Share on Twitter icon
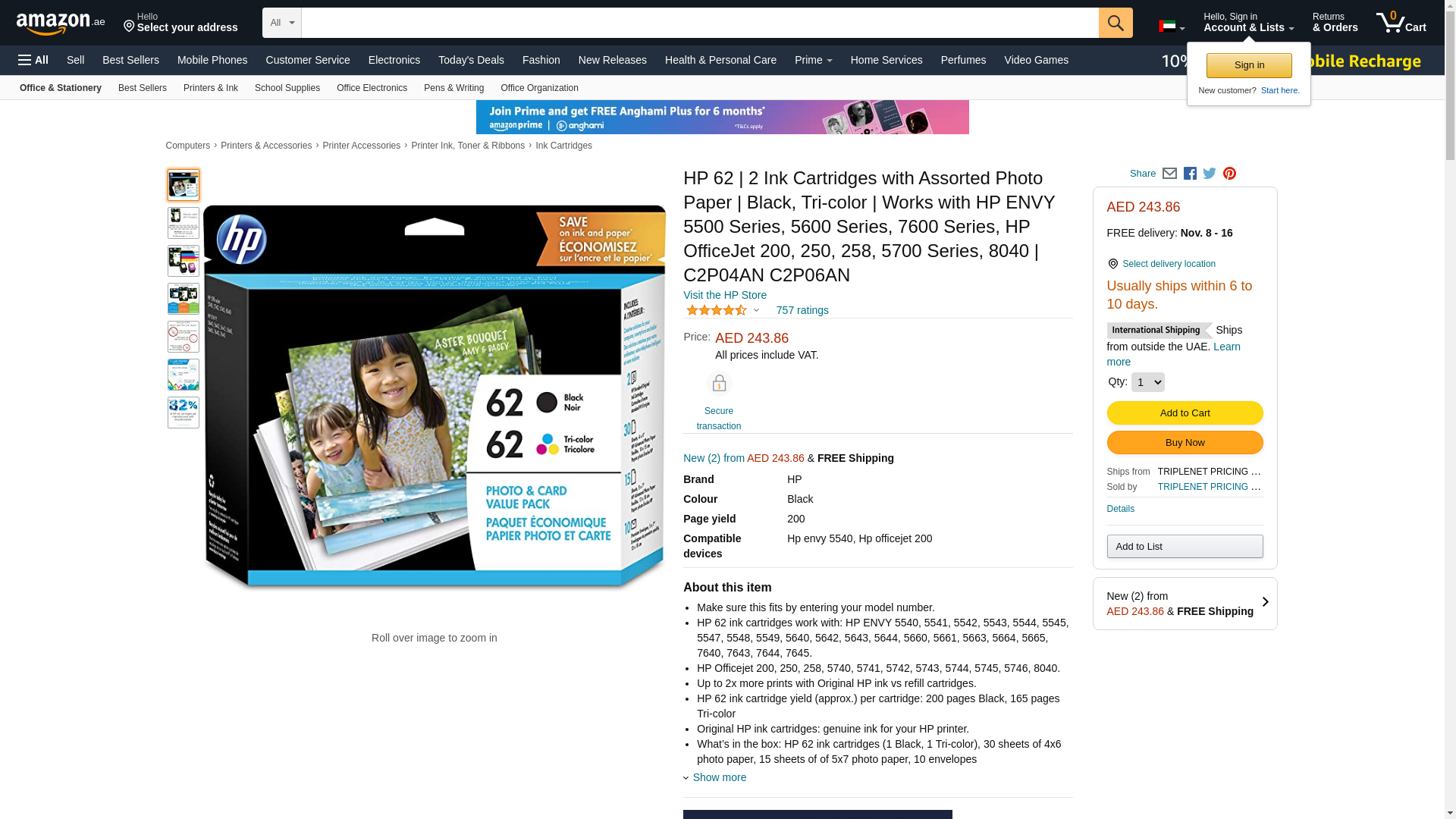 [1210, 174]
